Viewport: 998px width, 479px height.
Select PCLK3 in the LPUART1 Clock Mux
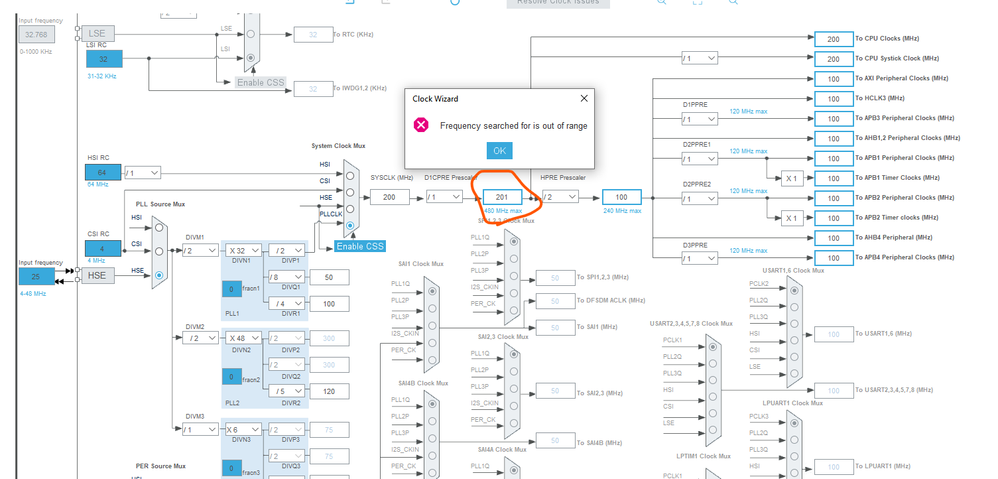792,423
